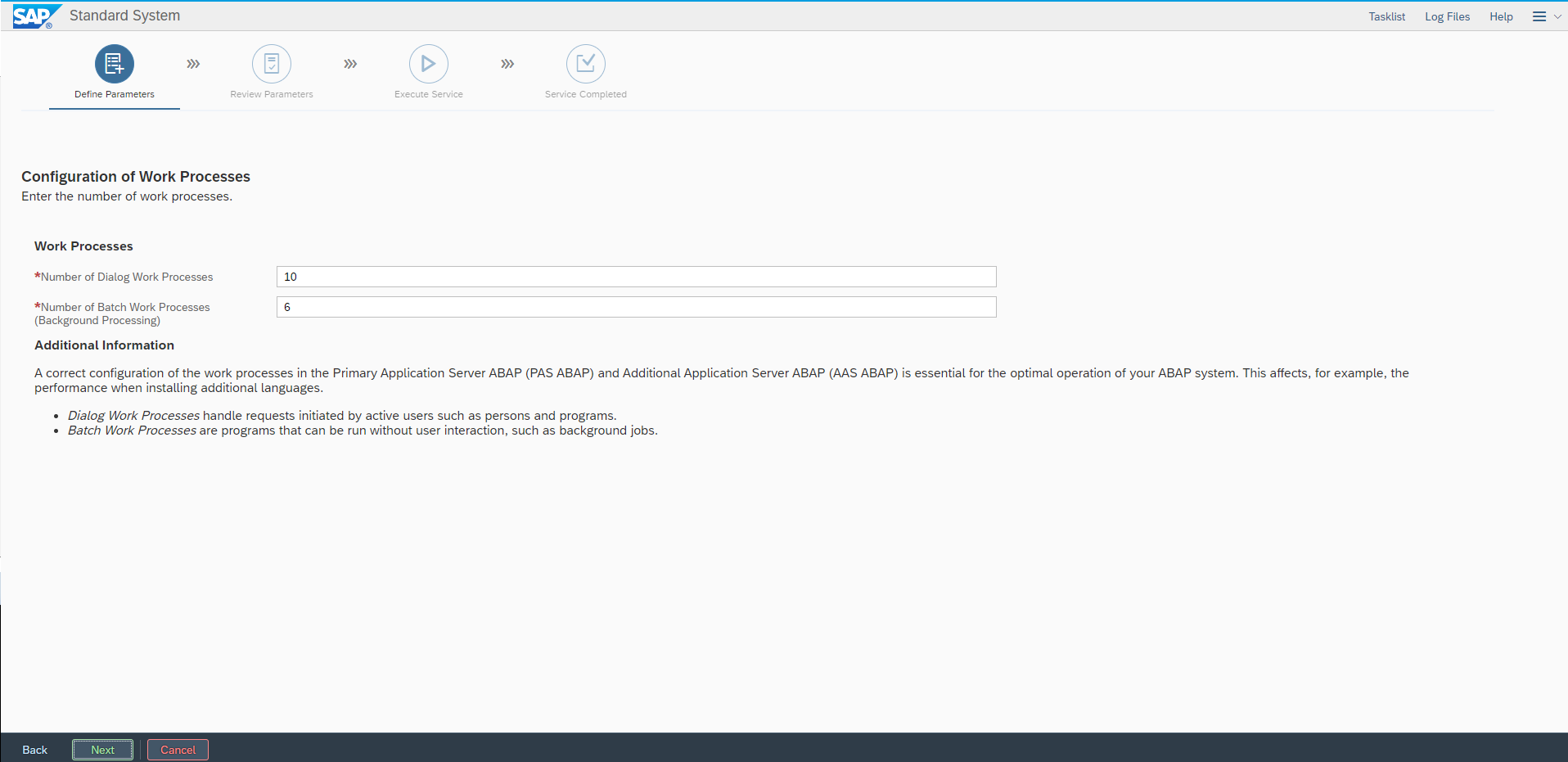This screenshot has width=1568, height=762.
Task: Click the Configuration of Work Processes heading
Action: (x=136, y=177)
